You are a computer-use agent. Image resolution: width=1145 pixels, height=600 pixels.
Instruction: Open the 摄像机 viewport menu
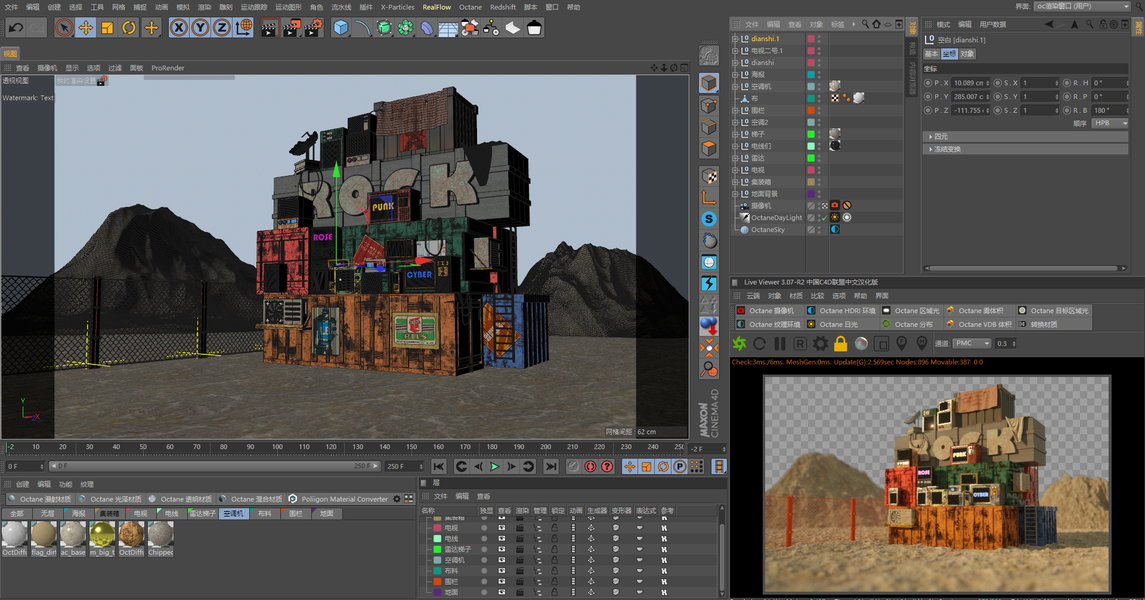(x=47, y=68)
